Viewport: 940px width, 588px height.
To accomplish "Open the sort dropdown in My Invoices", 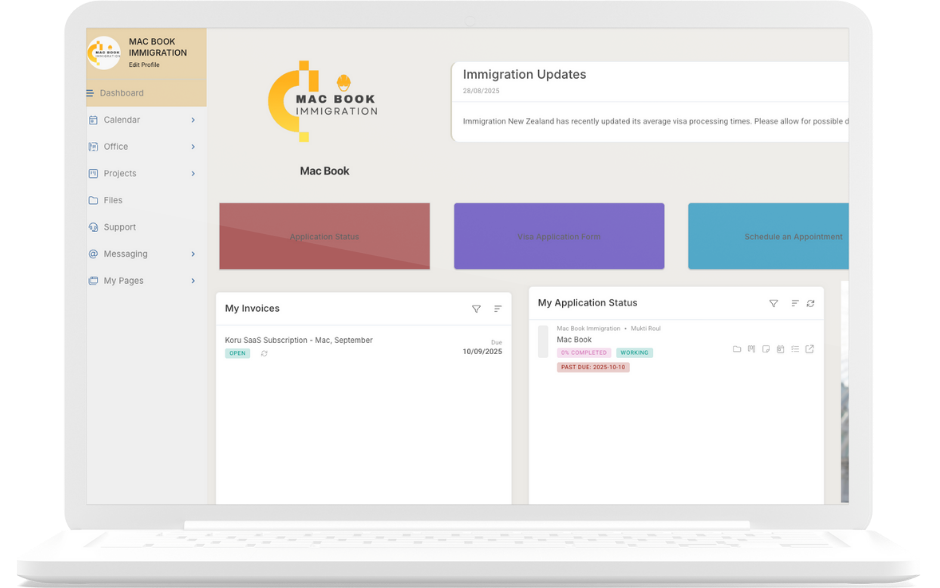I will pyautogui.click(x=497, y=309).
